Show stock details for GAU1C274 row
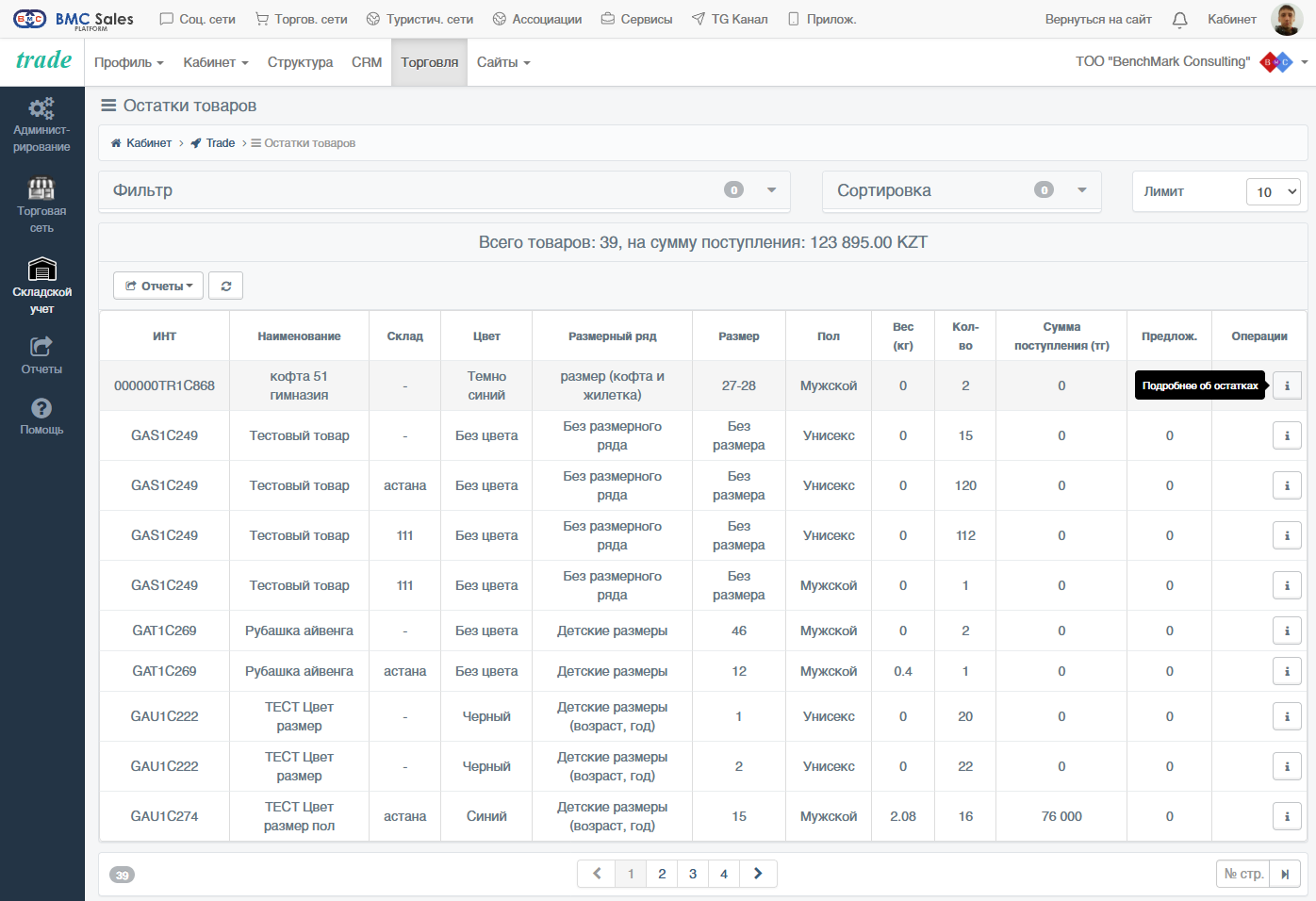This screenshot has height=901, width=1316. pos(1287,816)
